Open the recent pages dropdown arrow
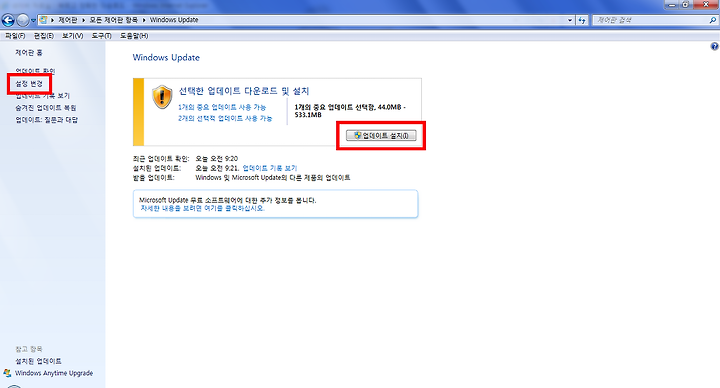 coord(33,21)
